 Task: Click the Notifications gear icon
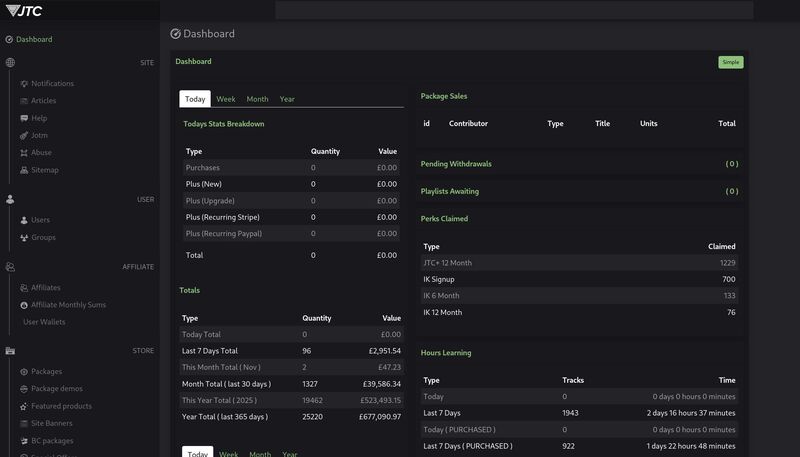tap(24, 83)
